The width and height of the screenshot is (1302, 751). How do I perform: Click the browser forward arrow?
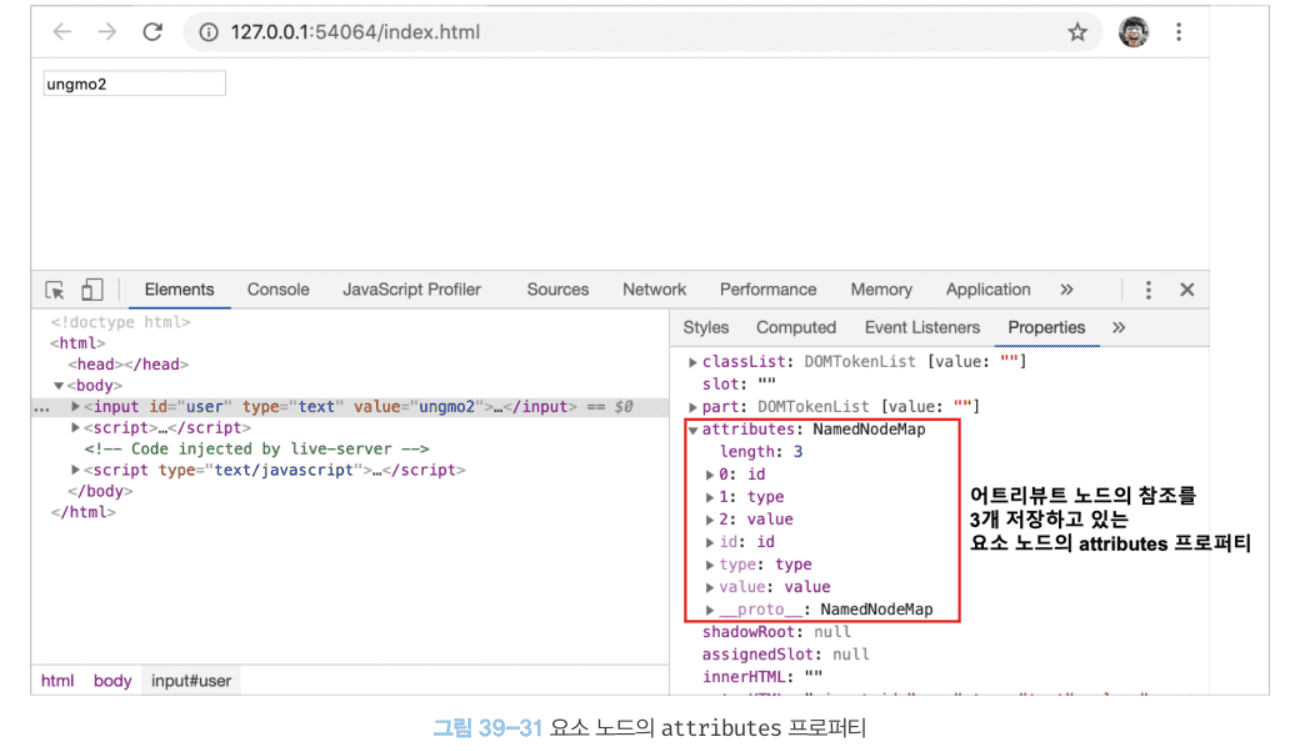pos(107,32)
